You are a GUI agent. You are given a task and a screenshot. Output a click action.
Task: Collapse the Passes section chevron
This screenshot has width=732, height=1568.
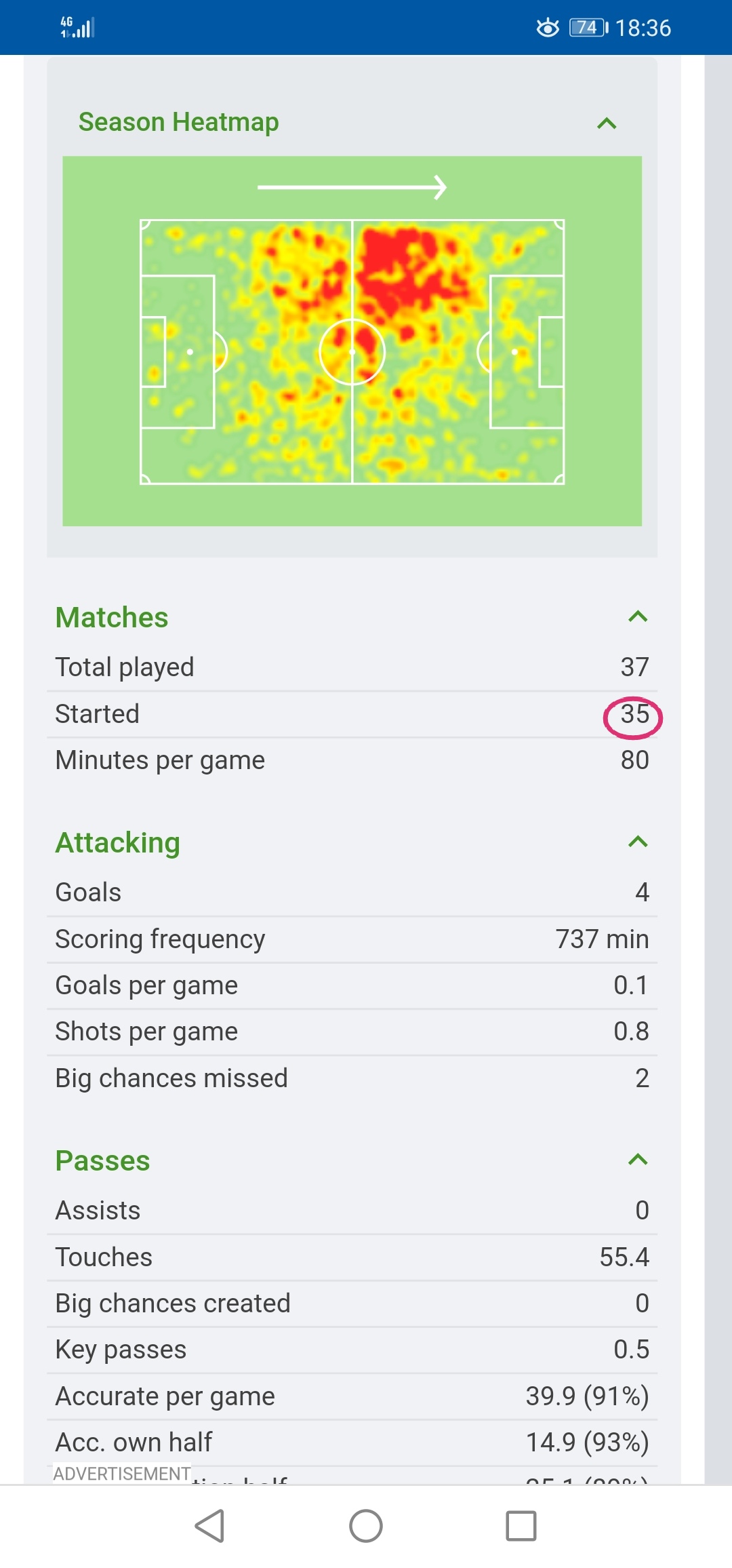pyautogui.click(x=638, y=1160)
